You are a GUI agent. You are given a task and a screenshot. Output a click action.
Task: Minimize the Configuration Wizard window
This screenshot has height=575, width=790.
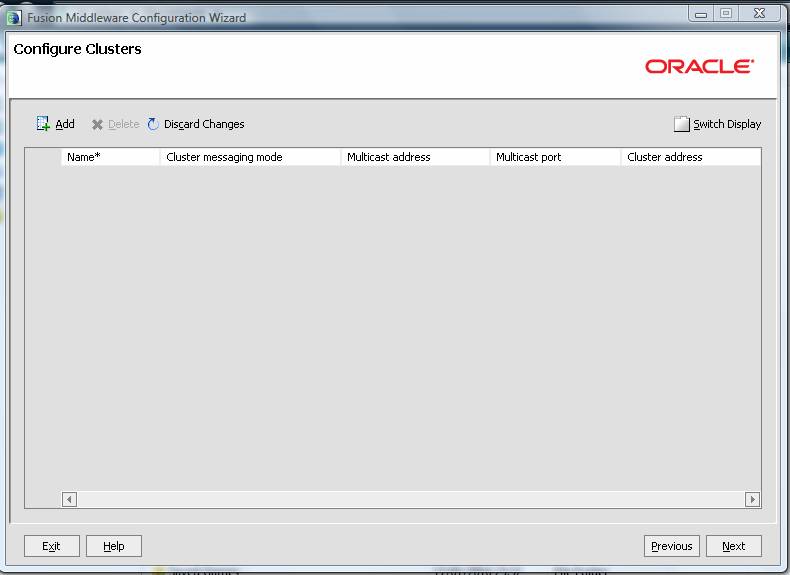coord(701,14)
